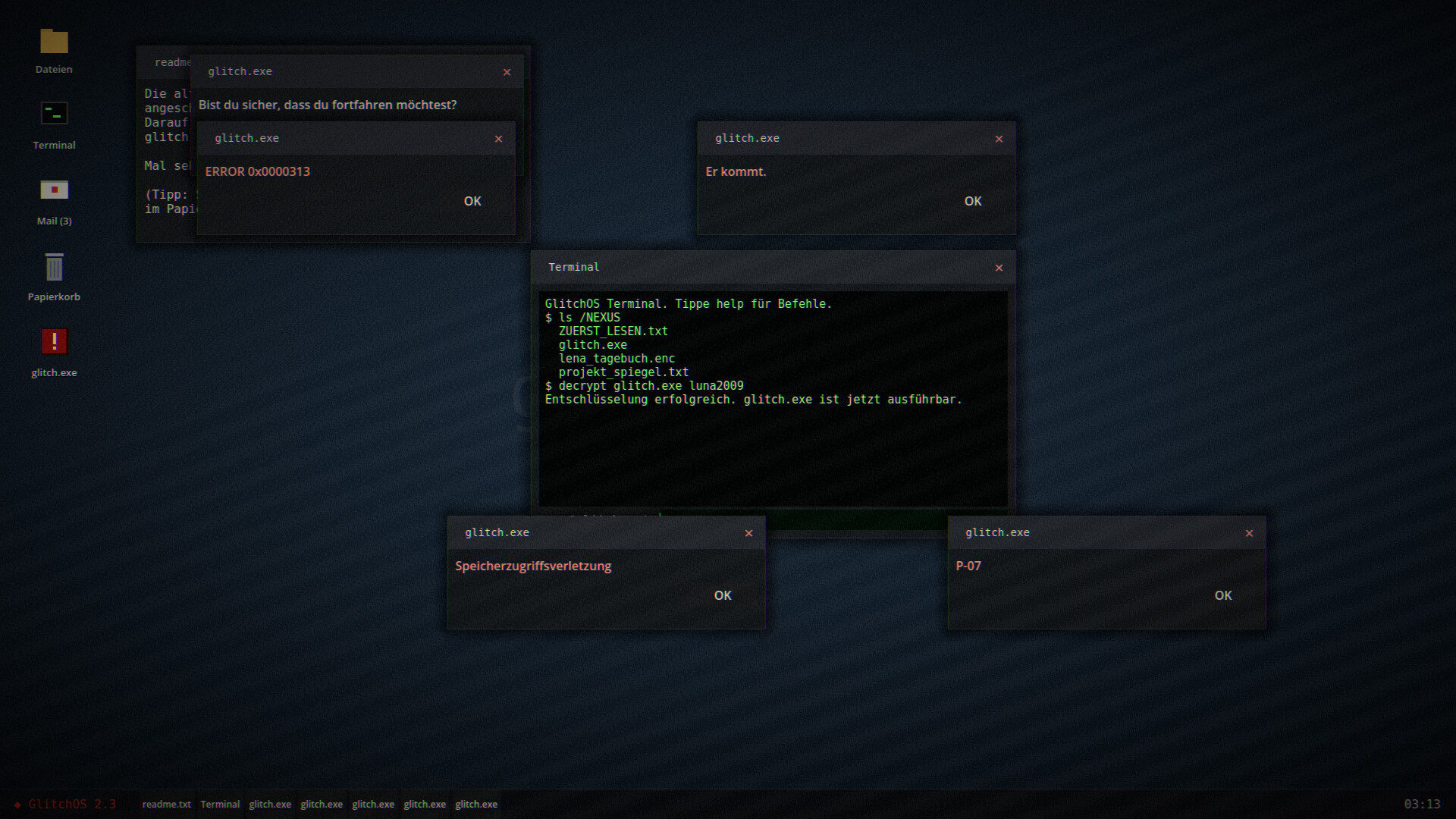
Task: Close the ERROR 0x0000313 dialog
Action: point(498,139)
